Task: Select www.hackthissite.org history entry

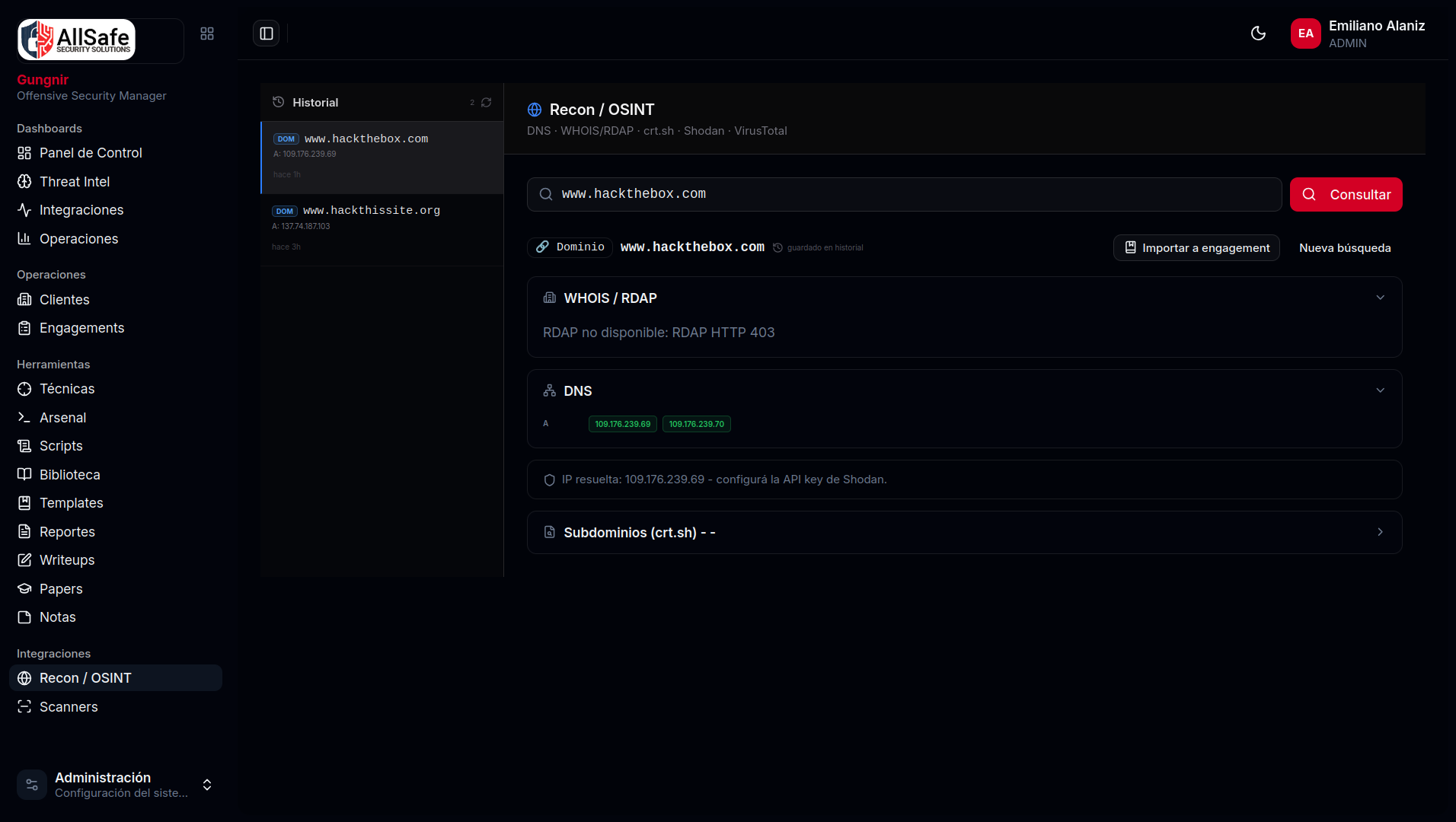Action: click(x=382, y=230)
